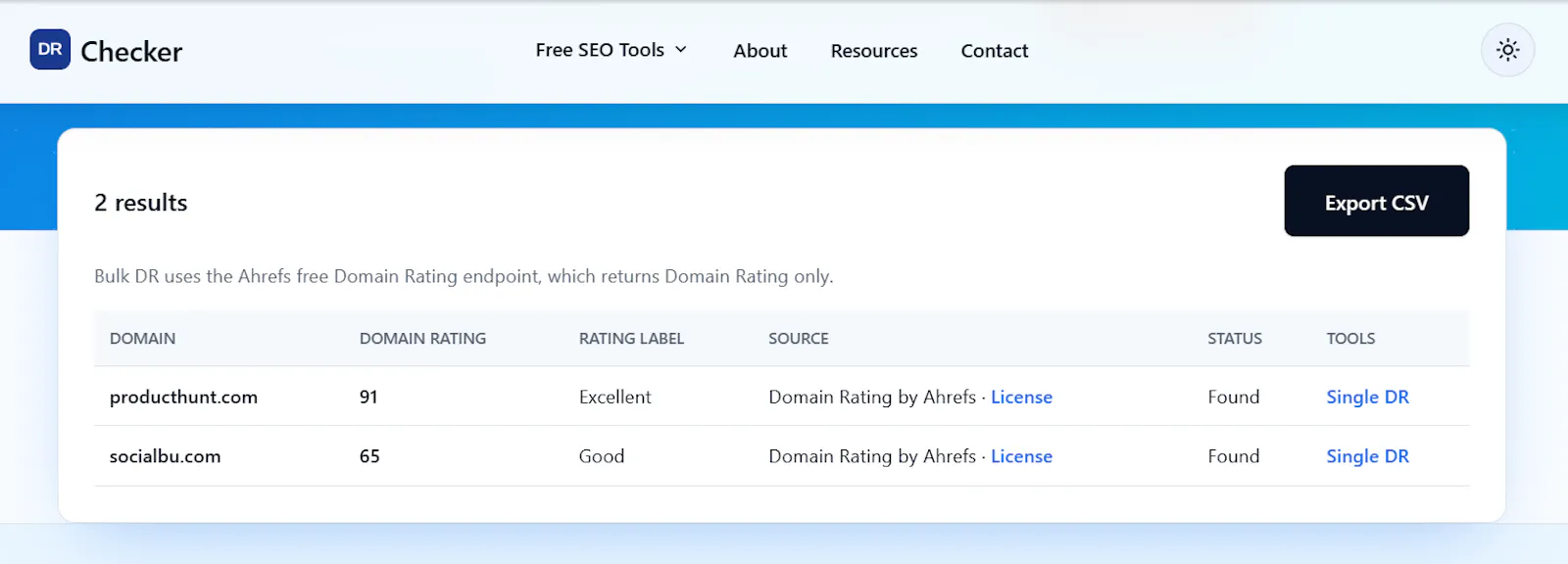Click the STATUS column header
Viewport: 1568px width, 564px height.
(1234, 339)
